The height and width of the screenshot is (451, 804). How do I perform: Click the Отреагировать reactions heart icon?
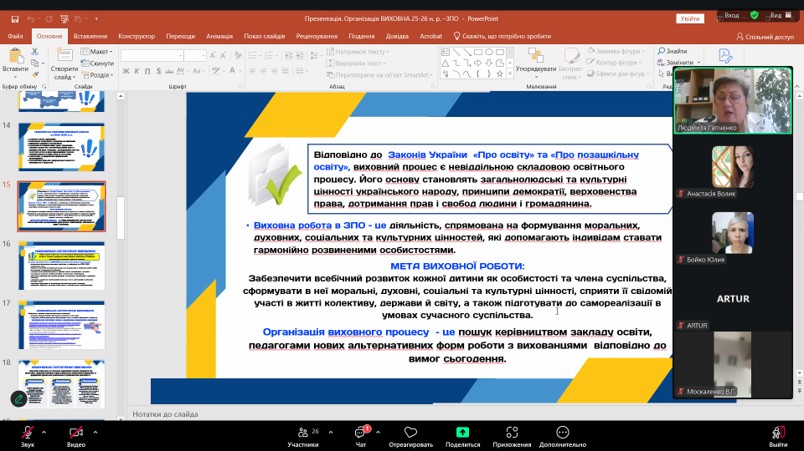point(410,432)
